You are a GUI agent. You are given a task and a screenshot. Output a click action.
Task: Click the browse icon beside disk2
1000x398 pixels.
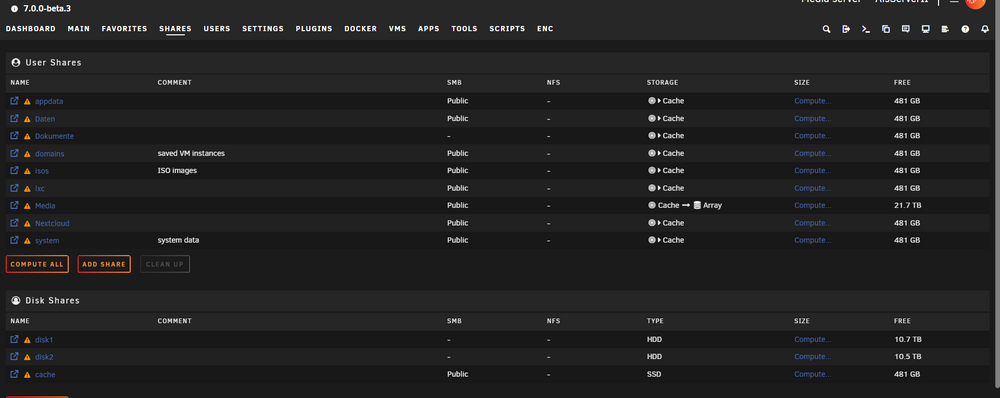pos(15,357)
